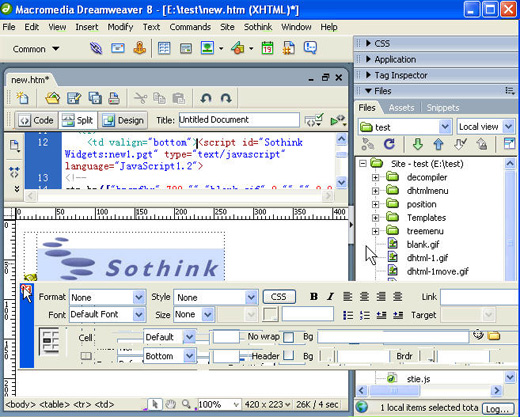The image size is (520, 417).
Task: Click the Copy icon
Action: tap(159, 98)
